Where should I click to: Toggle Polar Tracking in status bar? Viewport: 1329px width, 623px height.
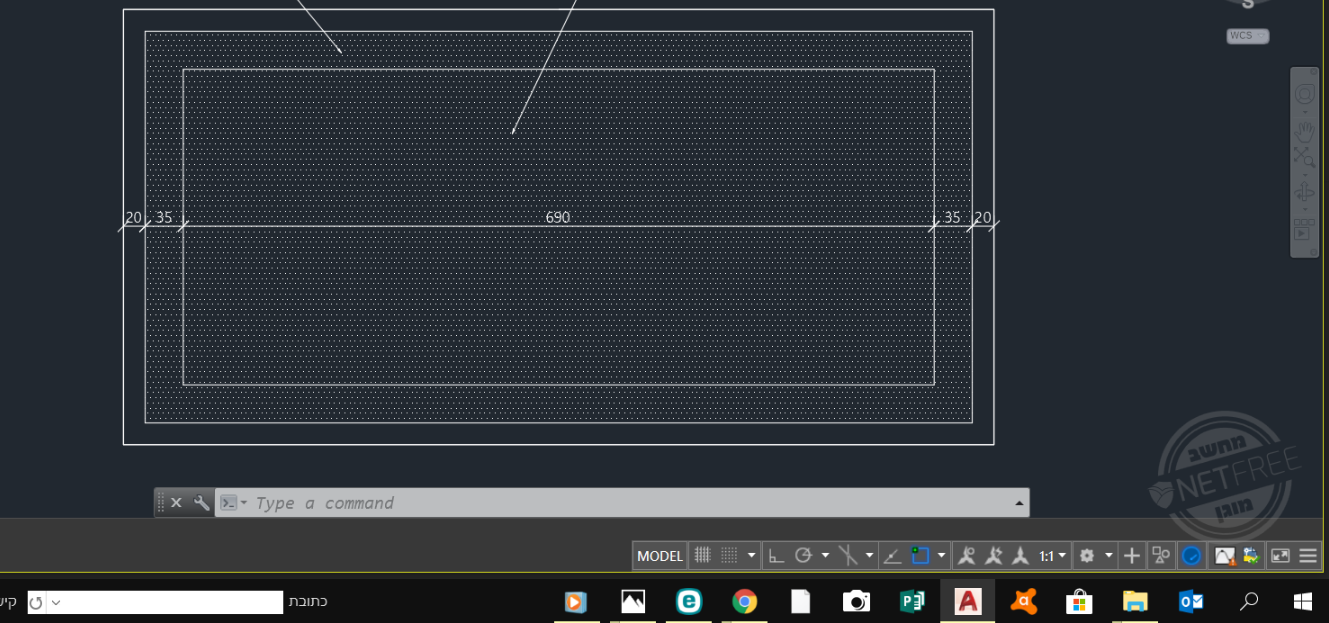tap(803, 556)
